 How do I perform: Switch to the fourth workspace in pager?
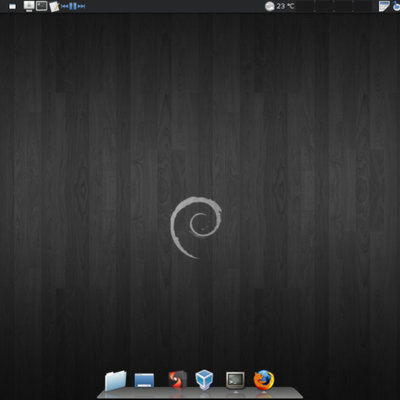[362, 6]
